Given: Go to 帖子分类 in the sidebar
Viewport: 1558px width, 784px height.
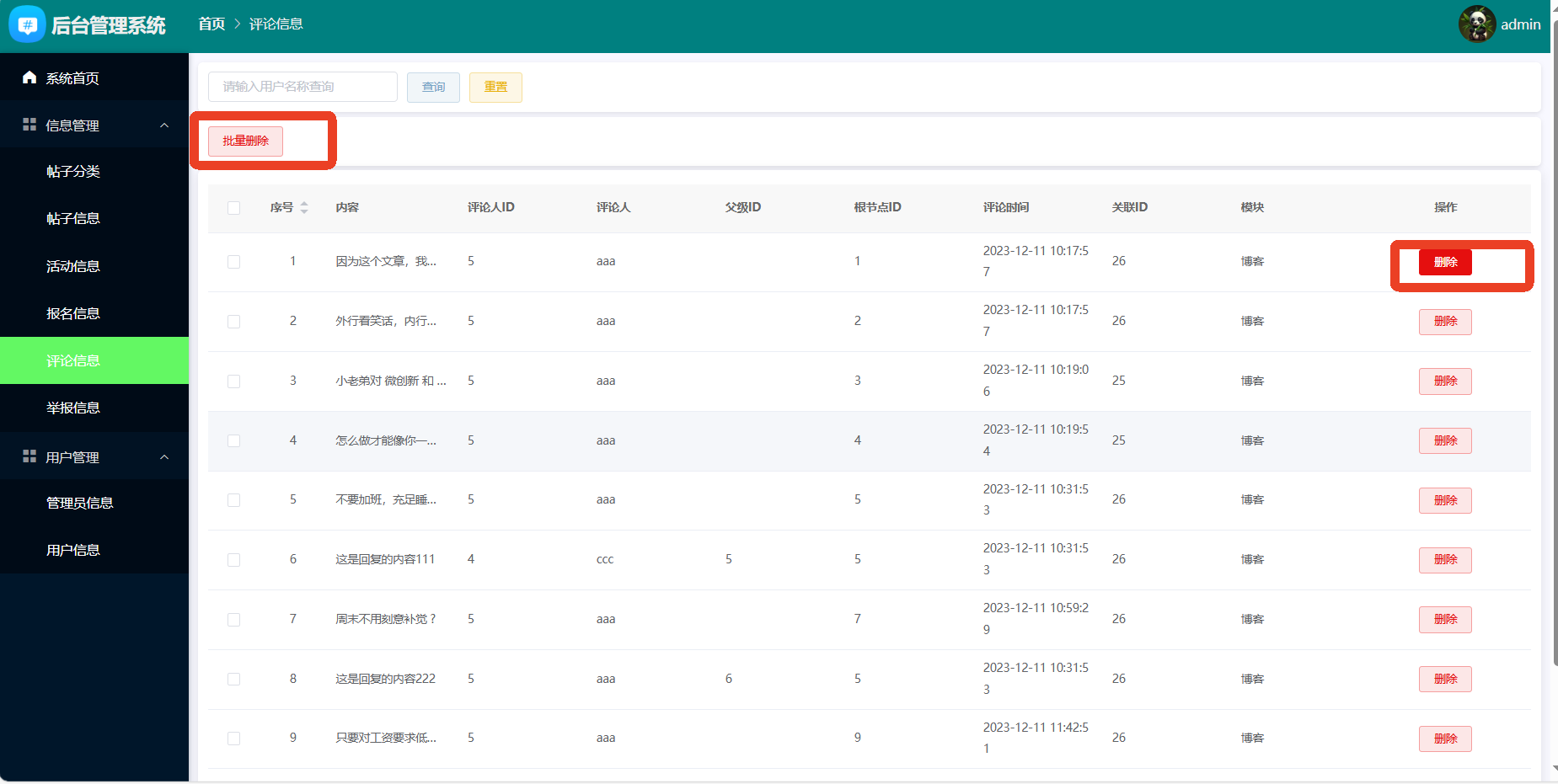Looking at the screenshot, I should [94, 171].
